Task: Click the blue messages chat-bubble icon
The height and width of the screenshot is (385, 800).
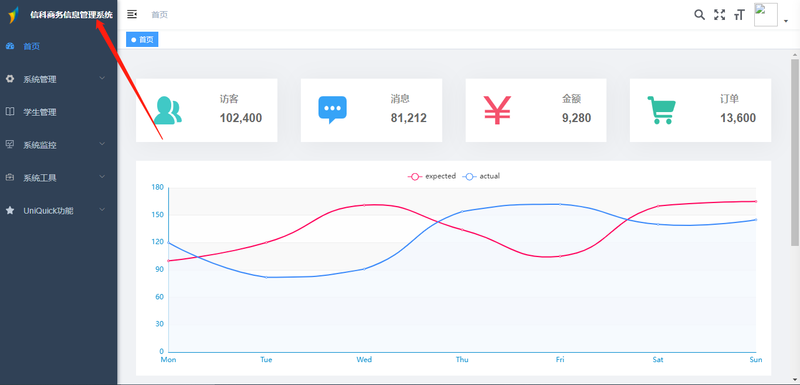Action: (x=333, y=110)
